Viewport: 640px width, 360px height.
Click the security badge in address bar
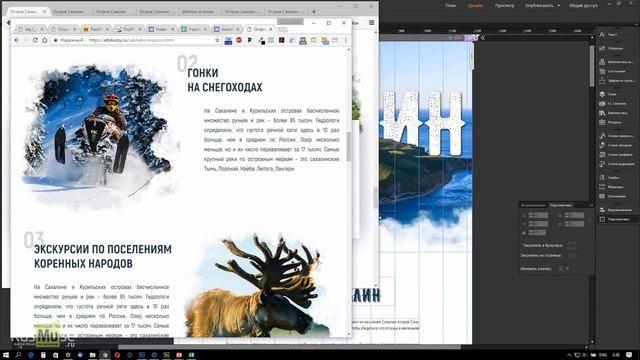tap(69, 40)
